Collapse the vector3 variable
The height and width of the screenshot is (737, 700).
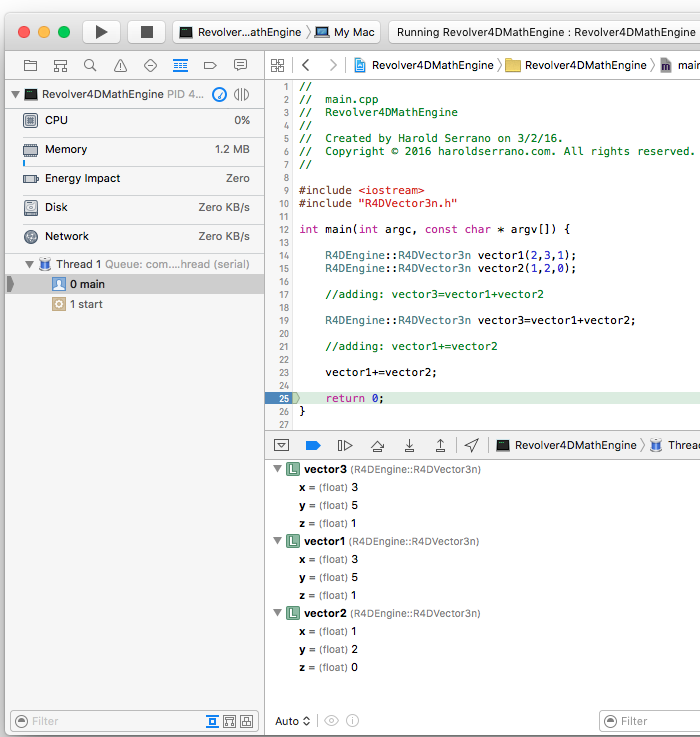coord(278,469)
